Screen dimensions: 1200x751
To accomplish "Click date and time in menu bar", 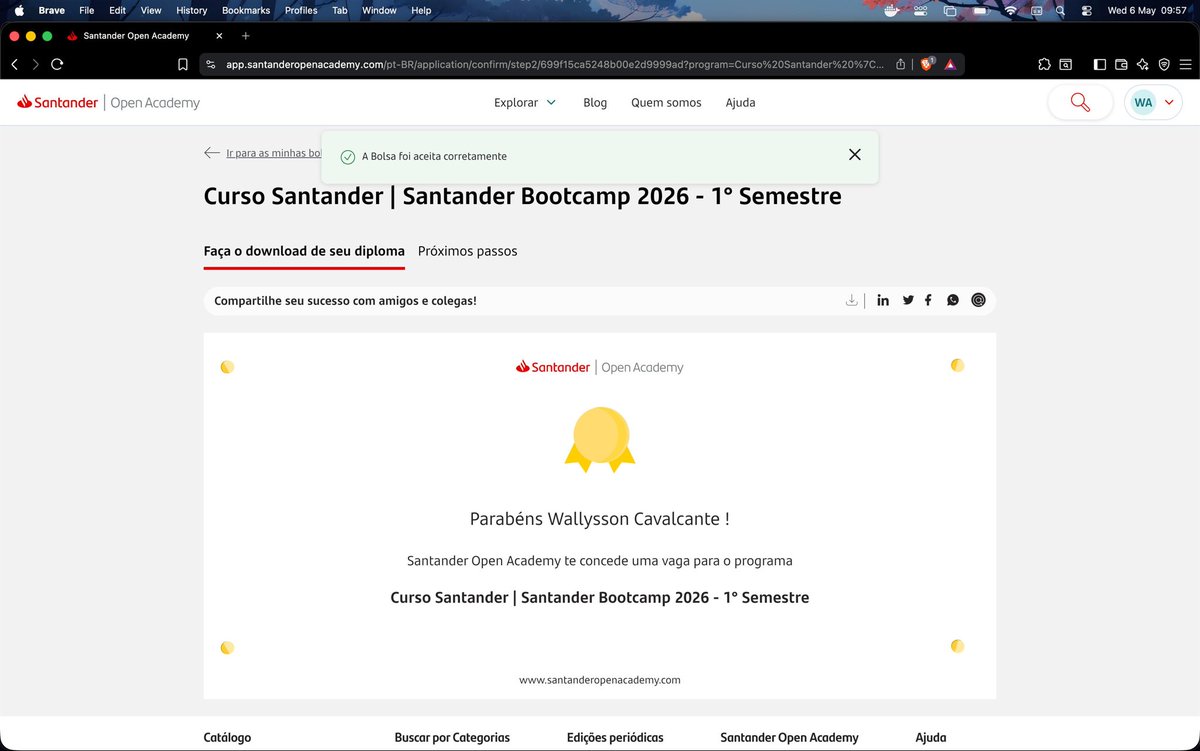I will tap(1146, 10).
